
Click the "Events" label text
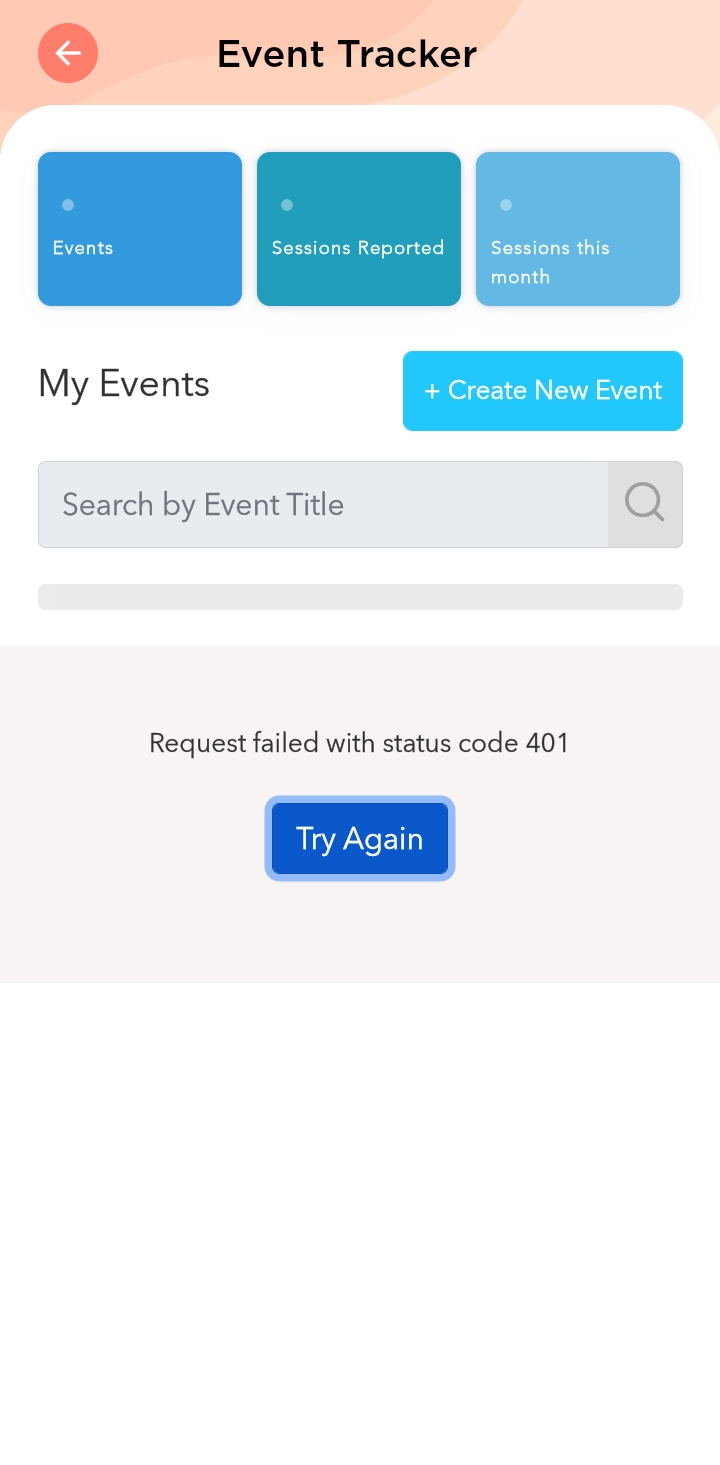83,248
